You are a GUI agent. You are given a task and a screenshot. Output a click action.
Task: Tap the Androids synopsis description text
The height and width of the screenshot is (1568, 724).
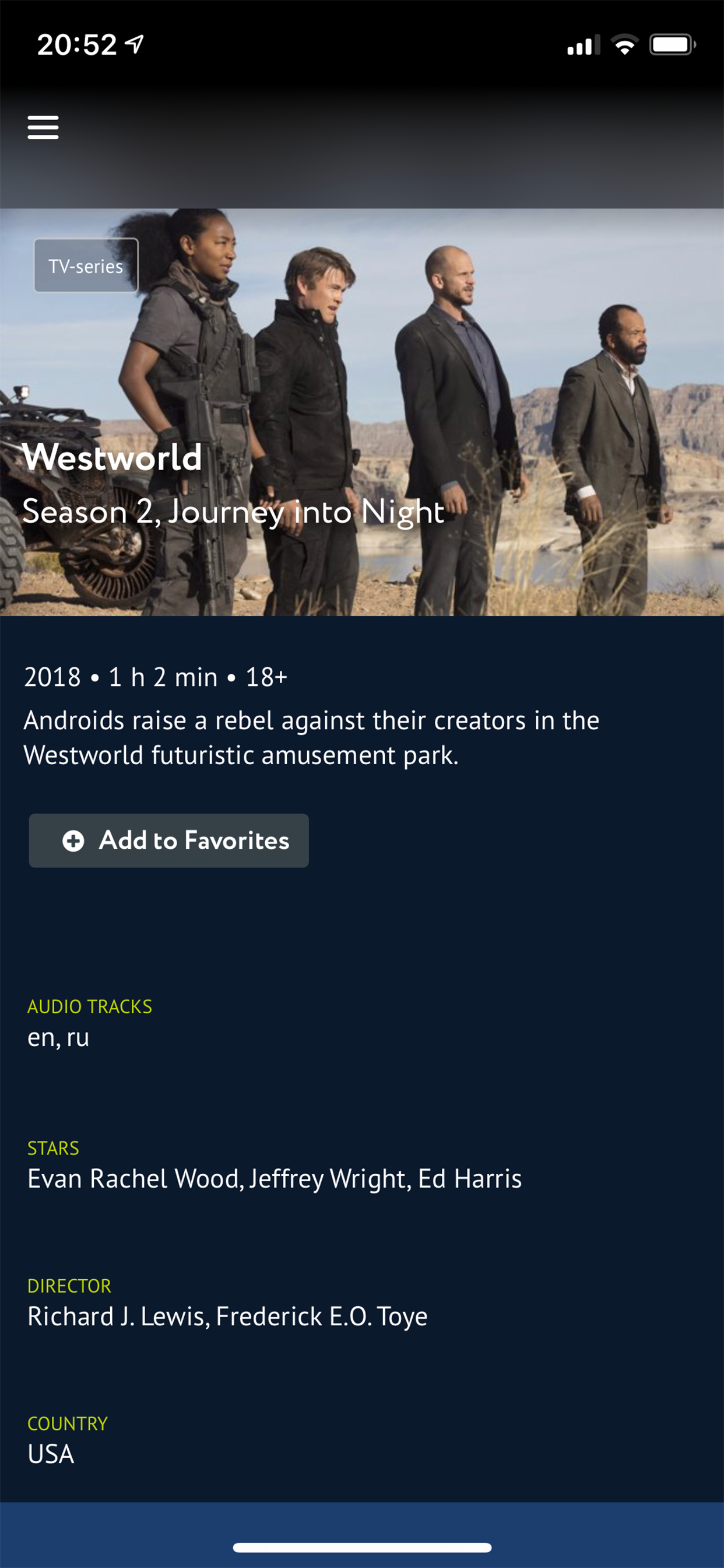pos(311,737)
